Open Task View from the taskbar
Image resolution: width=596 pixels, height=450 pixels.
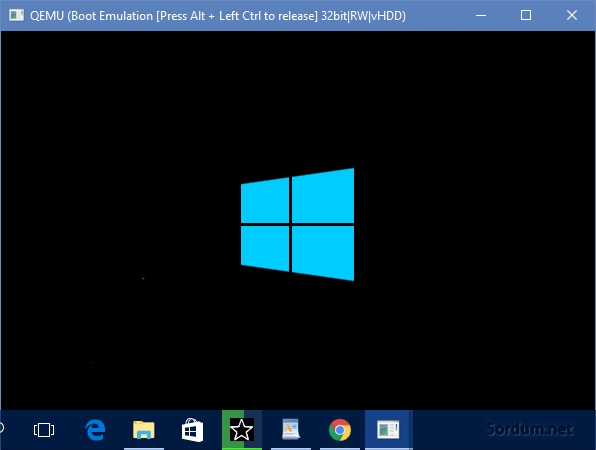pyautogui.click(x=44, y=430)
